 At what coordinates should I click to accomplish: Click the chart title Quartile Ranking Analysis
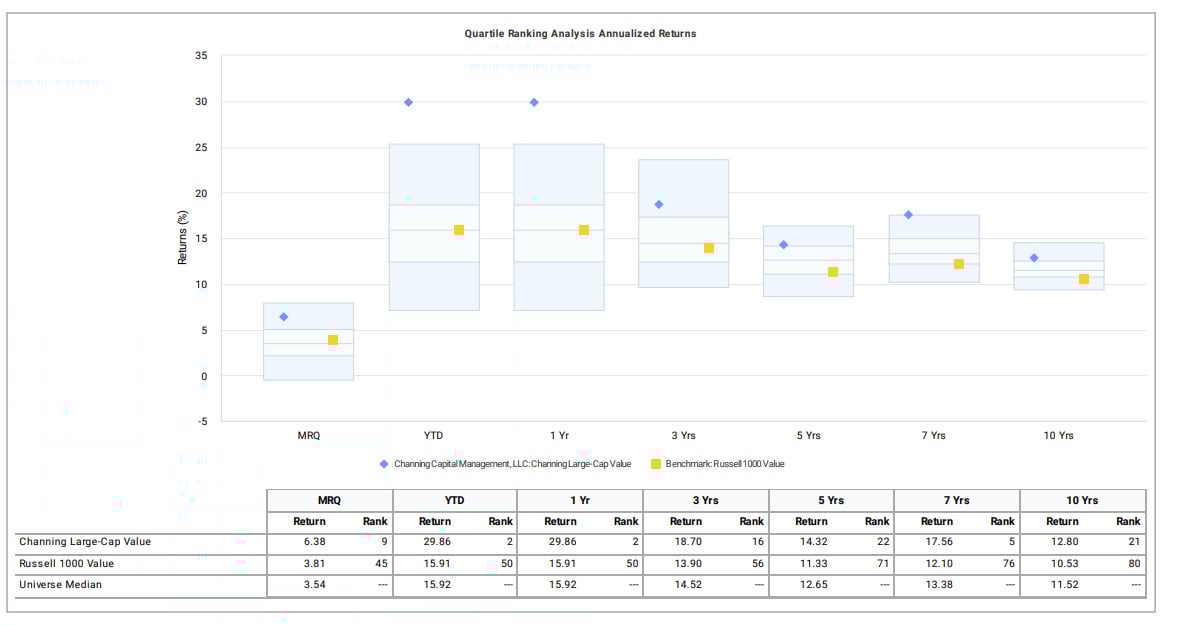click(580, 32)
